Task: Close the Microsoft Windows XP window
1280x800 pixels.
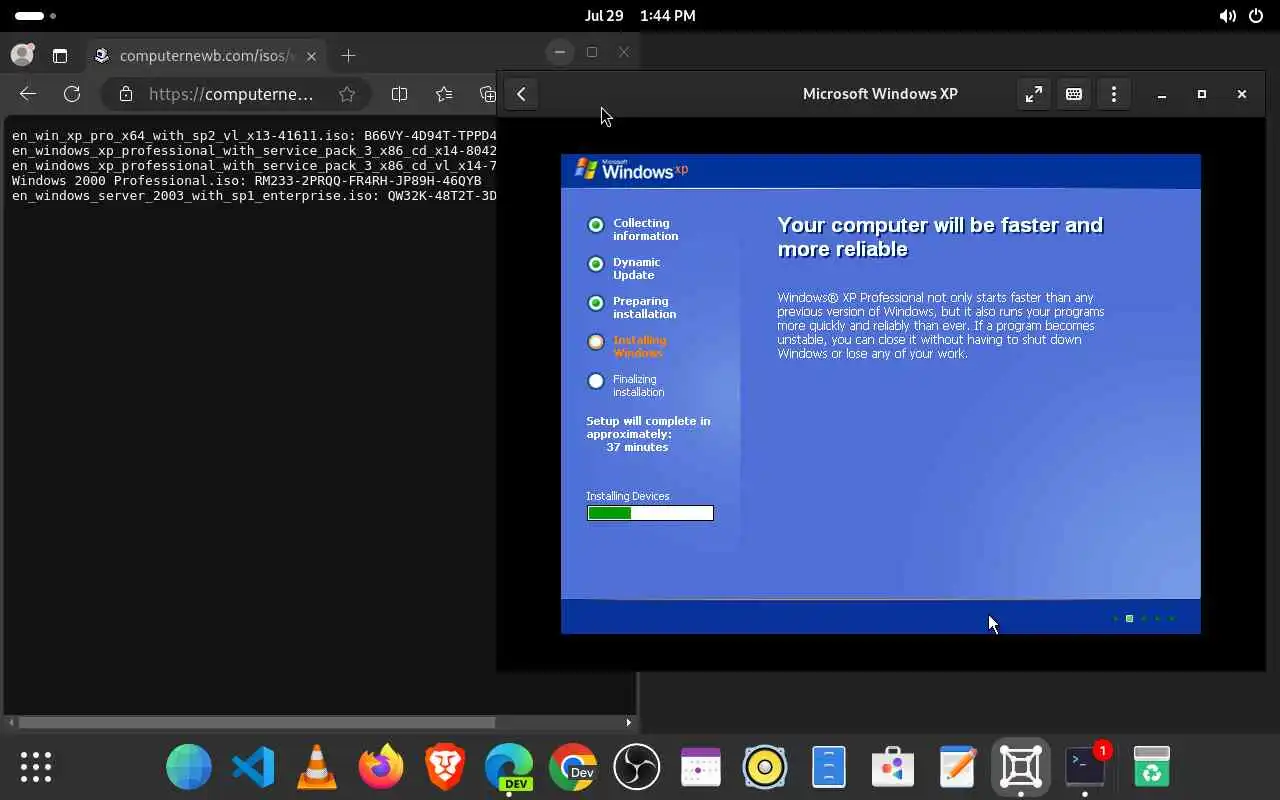Action: [1242, 94]
